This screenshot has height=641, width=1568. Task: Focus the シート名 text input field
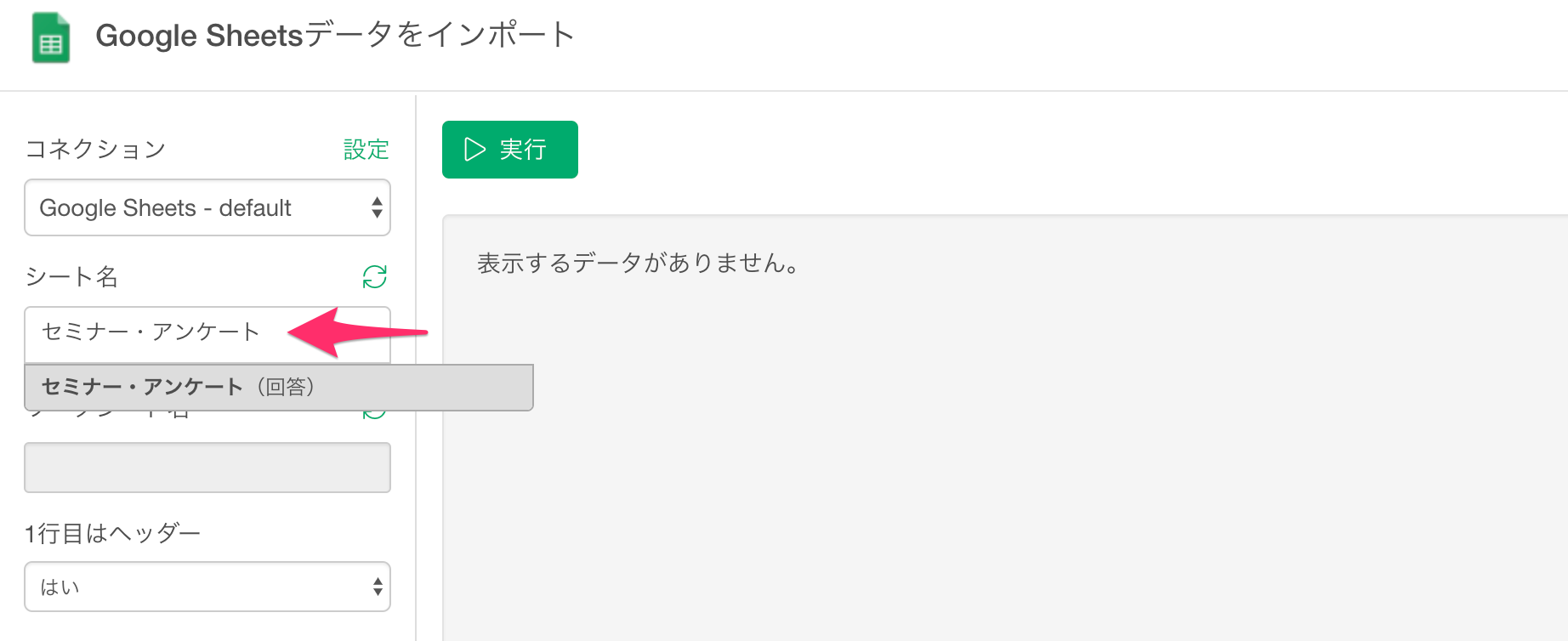click(x=153, y=332)
